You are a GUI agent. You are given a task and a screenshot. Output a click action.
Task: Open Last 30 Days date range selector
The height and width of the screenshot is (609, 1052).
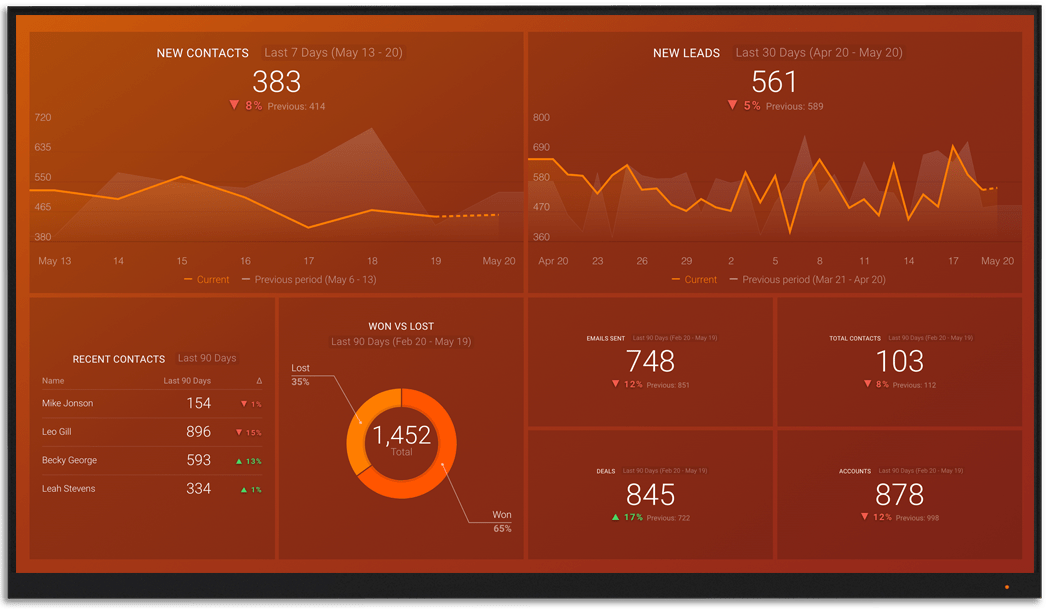[x=818, y=53]
